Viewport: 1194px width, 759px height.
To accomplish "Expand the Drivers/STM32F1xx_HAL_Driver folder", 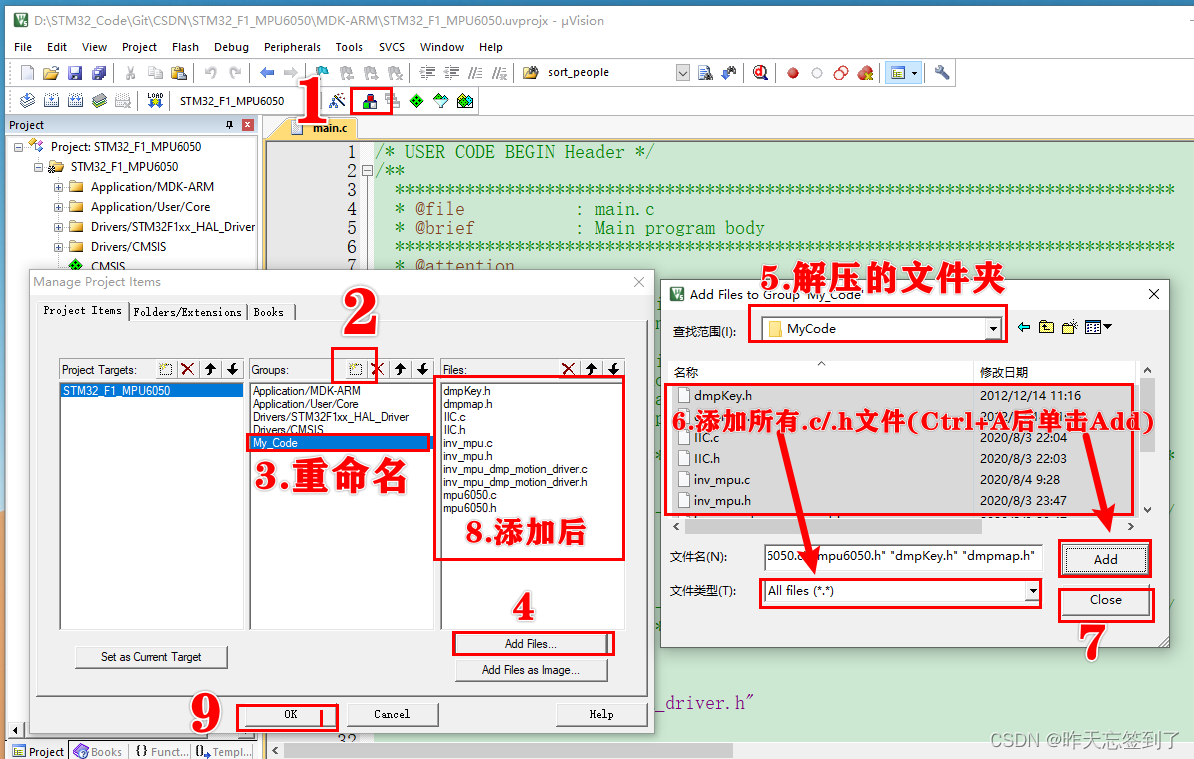I will pyautogui.click(x=59, y=227).
